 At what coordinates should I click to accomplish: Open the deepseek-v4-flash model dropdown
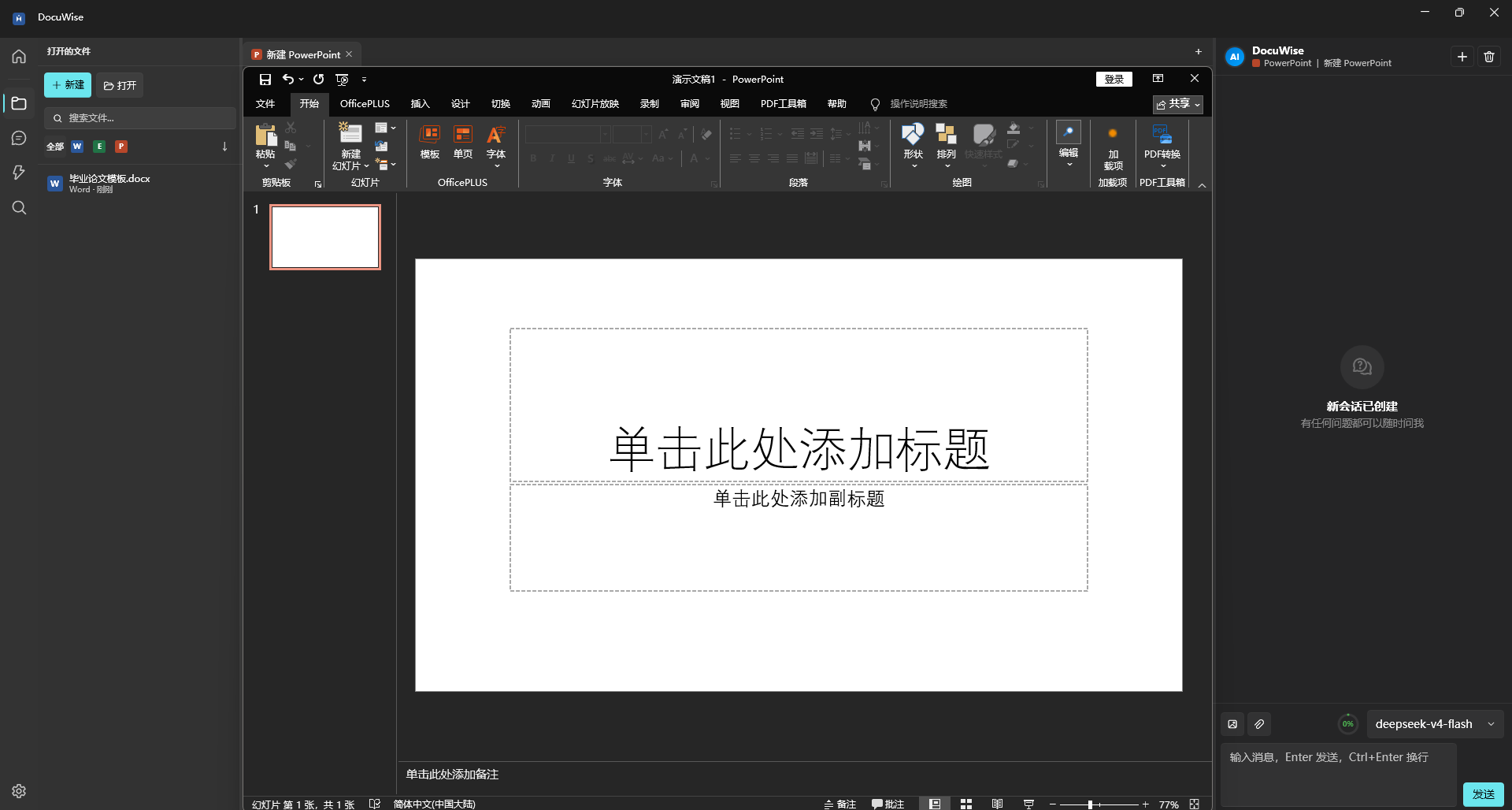point(1434,724)
